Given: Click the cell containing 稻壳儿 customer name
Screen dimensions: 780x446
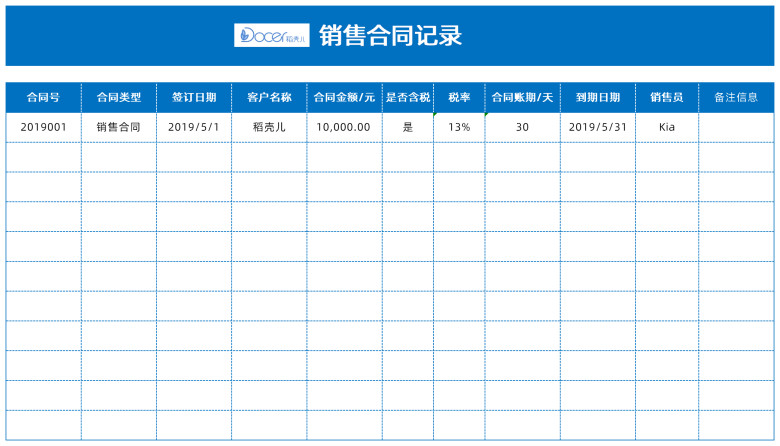Looking at the screenshot, I should pos(269,127).
